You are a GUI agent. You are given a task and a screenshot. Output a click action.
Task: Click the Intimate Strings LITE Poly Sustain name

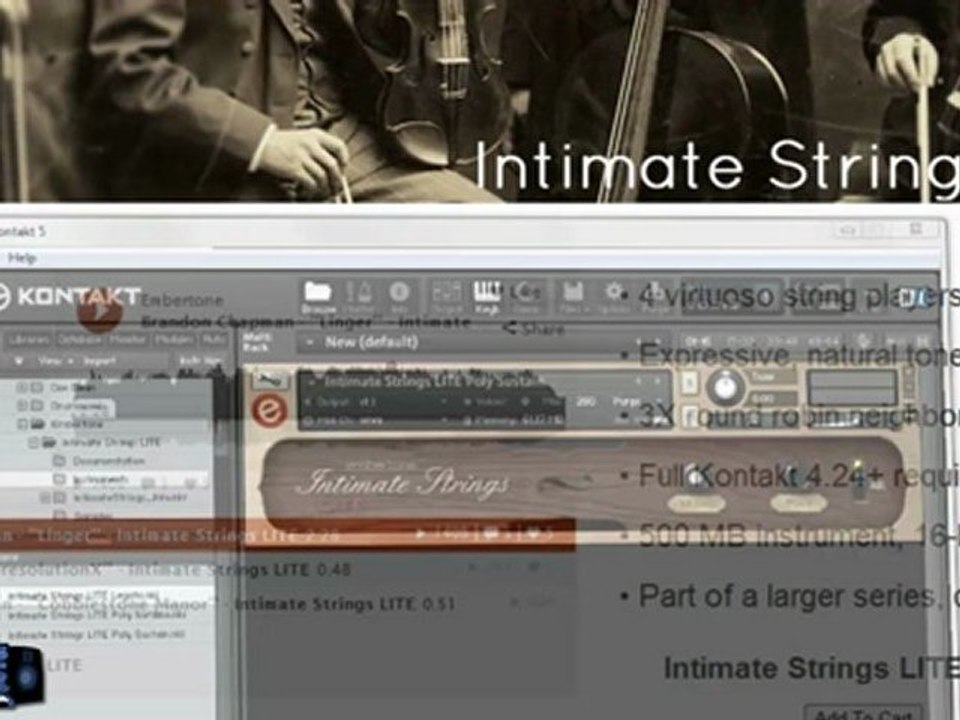(x=433, y=381)
